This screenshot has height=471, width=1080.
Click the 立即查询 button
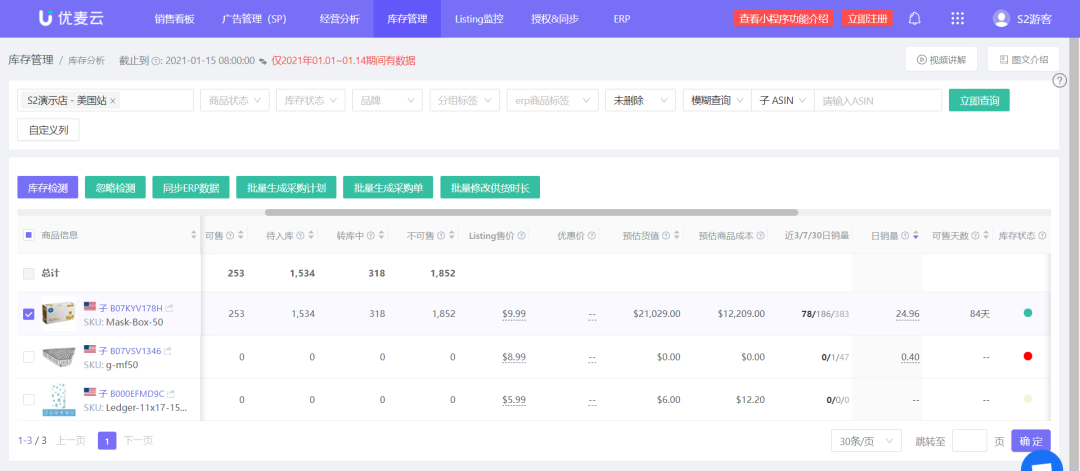point(978,101)
